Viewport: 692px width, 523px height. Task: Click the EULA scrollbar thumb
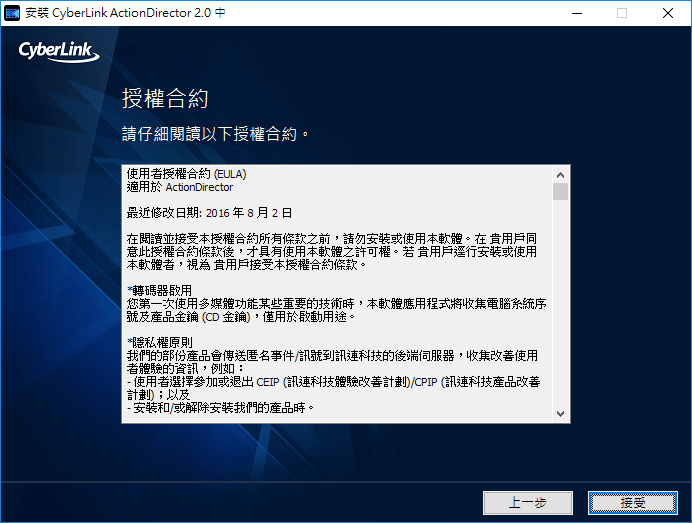[x=560, y=192]
